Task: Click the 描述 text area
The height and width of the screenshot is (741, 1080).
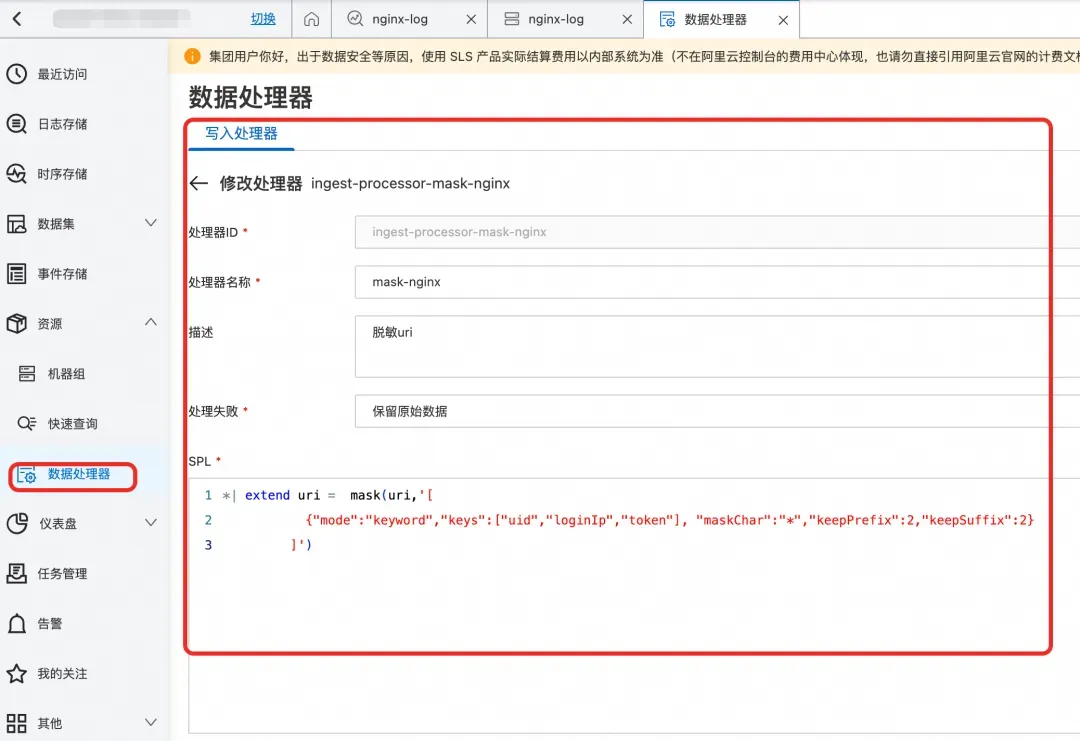Action: tap(717, 346)
